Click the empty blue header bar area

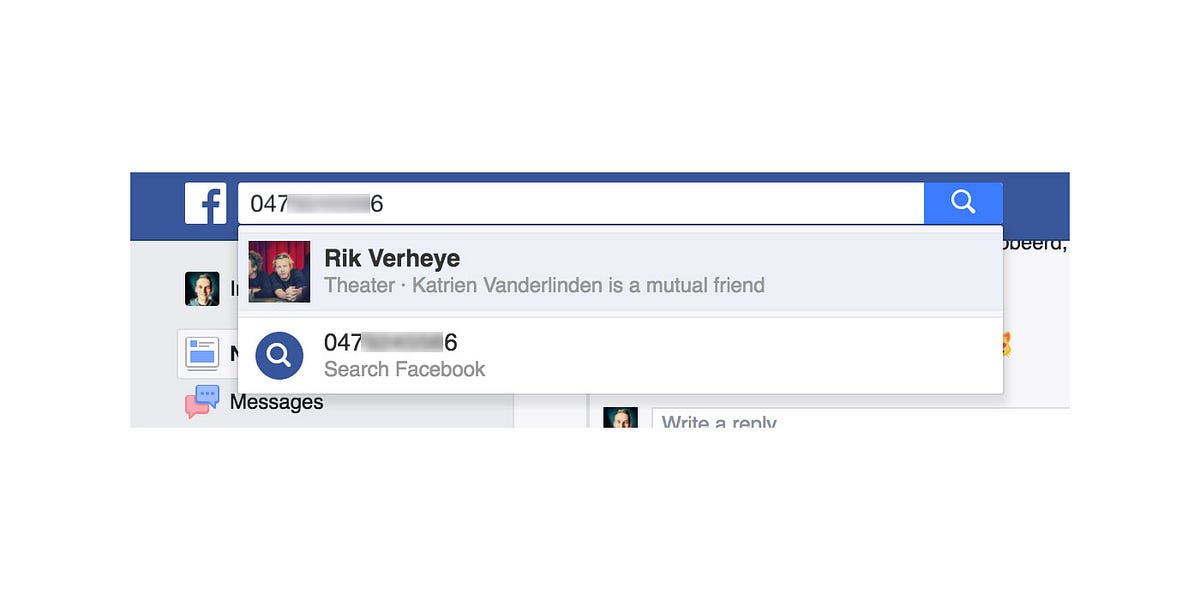tap(1035, 205)
